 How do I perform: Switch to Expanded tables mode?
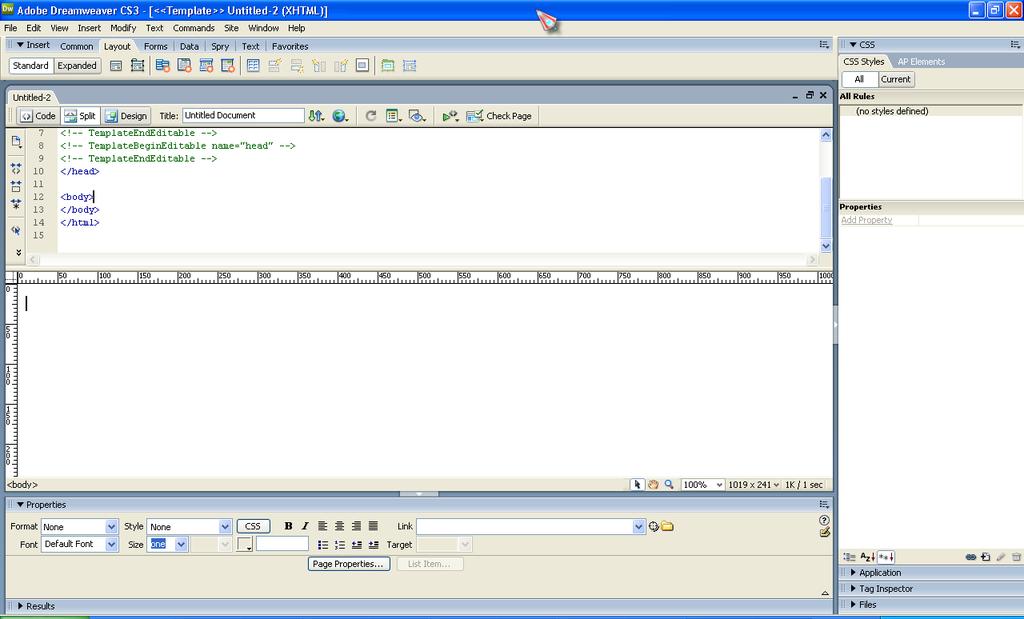(x=77, y=66)
